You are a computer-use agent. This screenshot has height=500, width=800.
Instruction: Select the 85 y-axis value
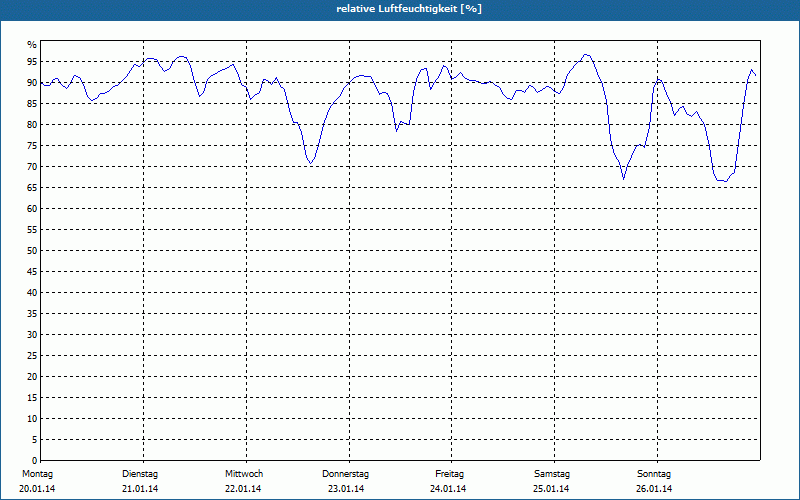coord(32,104)
